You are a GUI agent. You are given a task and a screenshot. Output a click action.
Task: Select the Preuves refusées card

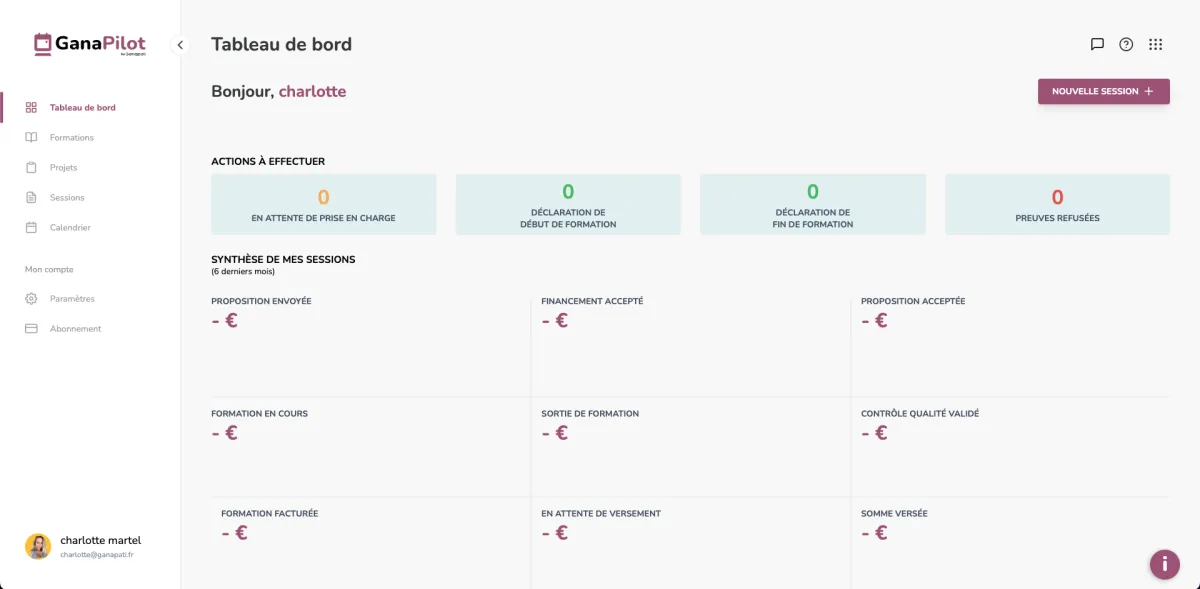point(1057,205)
